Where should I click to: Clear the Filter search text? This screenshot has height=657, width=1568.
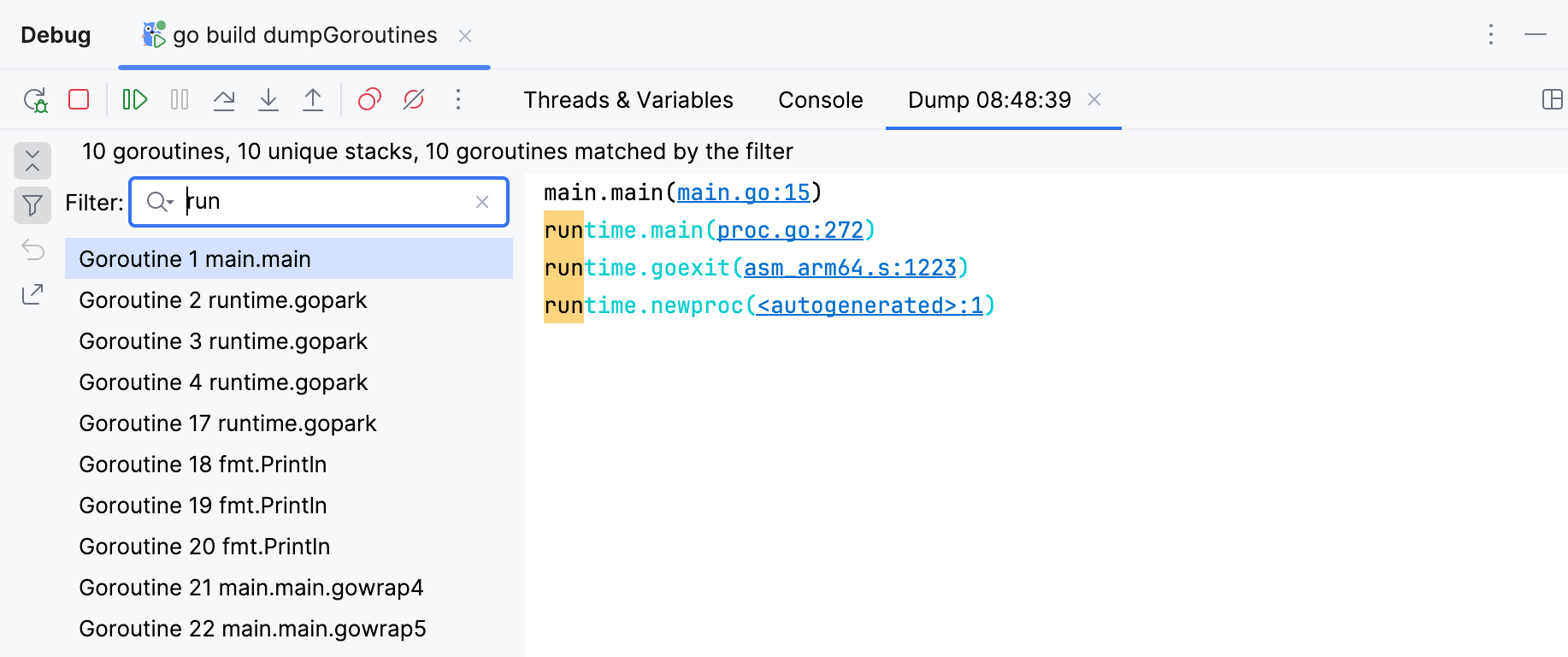pos(482,202)
